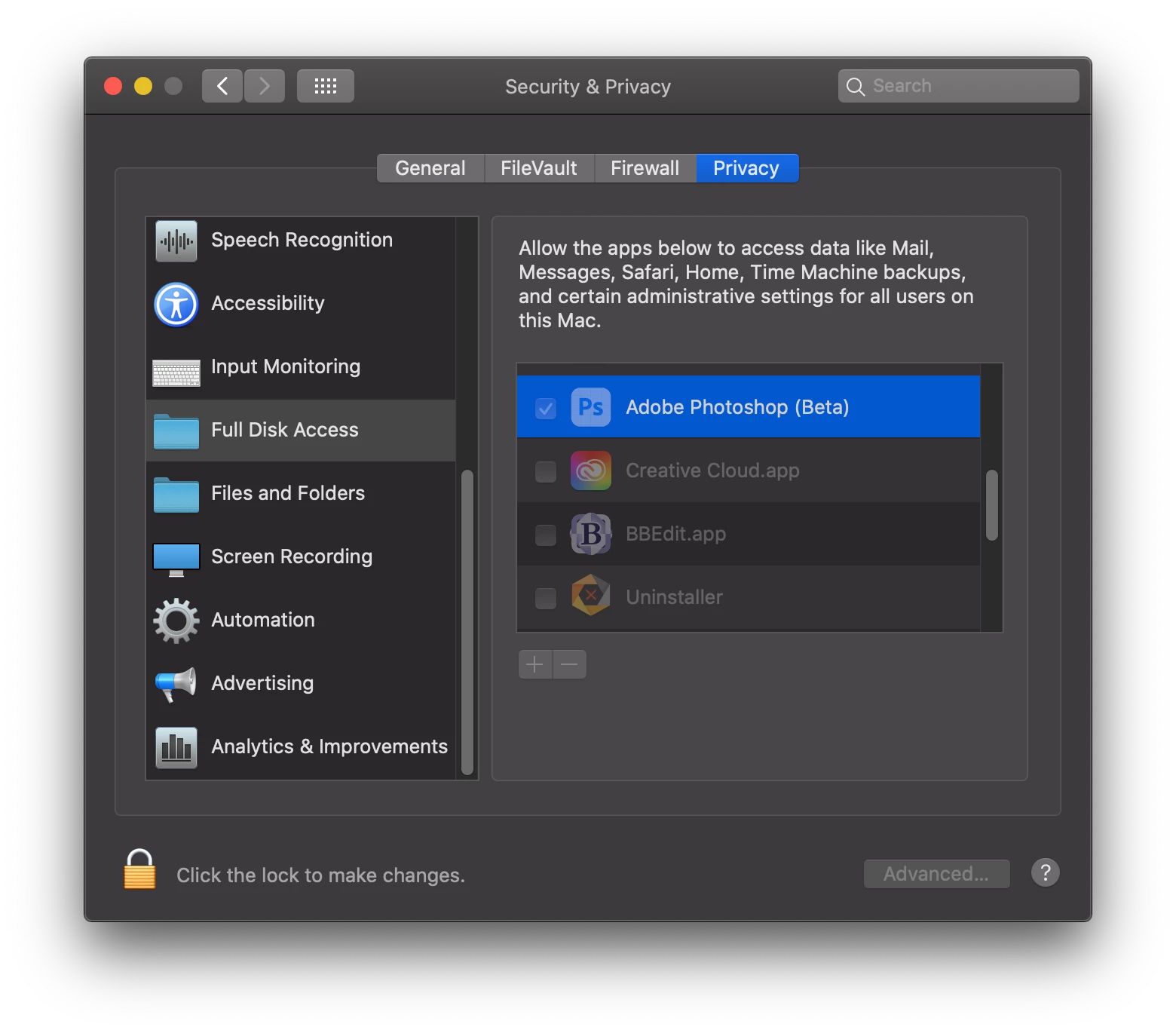The width and height of the screenshot is (1176, 1033).
Task: Click the Advanced… button
Action: (x=936, y=874)
